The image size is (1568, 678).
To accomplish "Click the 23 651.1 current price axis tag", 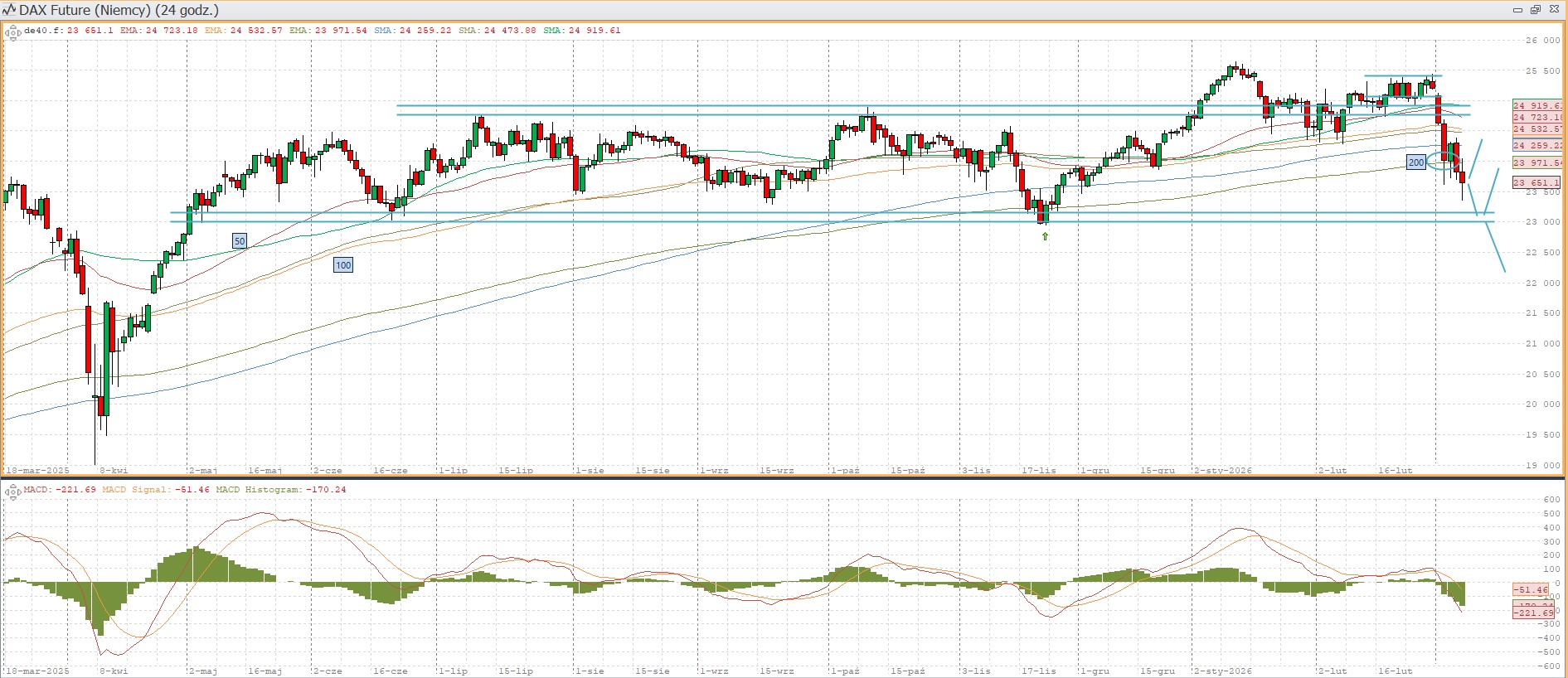I will (x=1536, y=182).
